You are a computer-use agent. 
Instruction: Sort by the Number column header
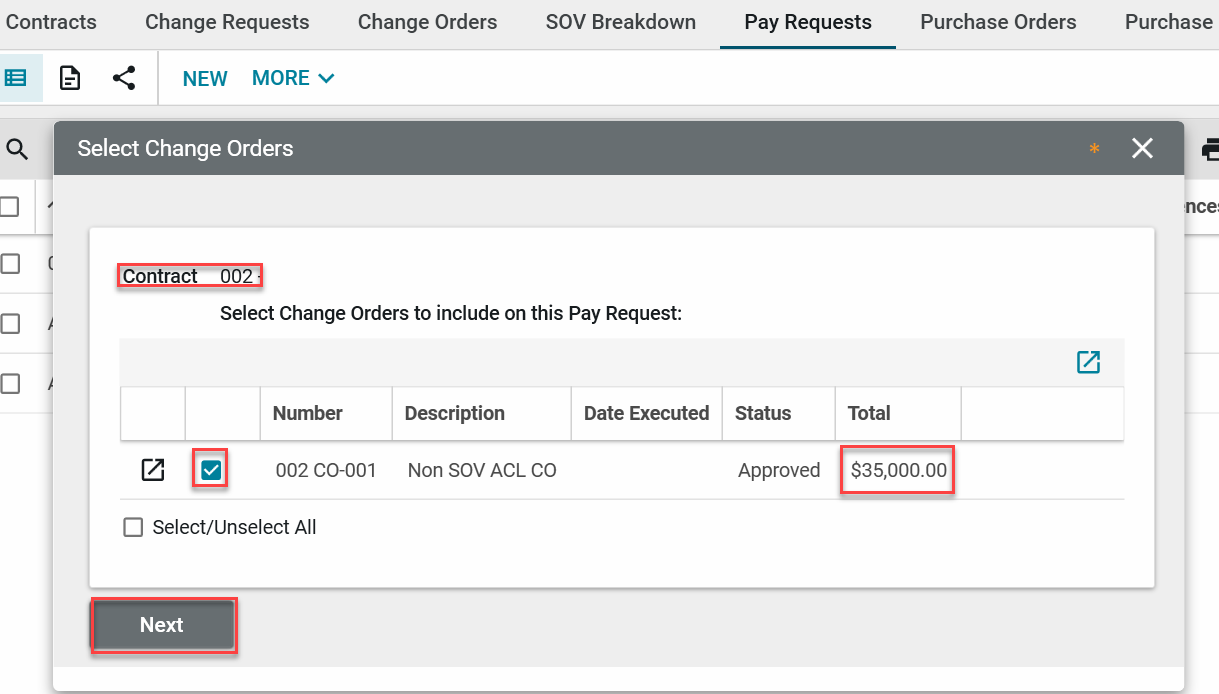click(307, 413)
